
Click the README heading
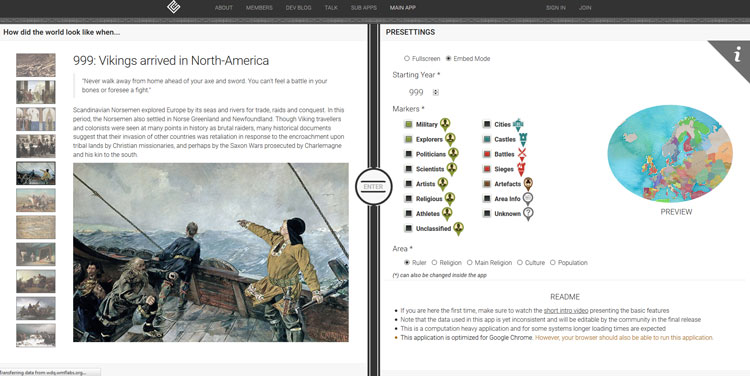point(565,297)
